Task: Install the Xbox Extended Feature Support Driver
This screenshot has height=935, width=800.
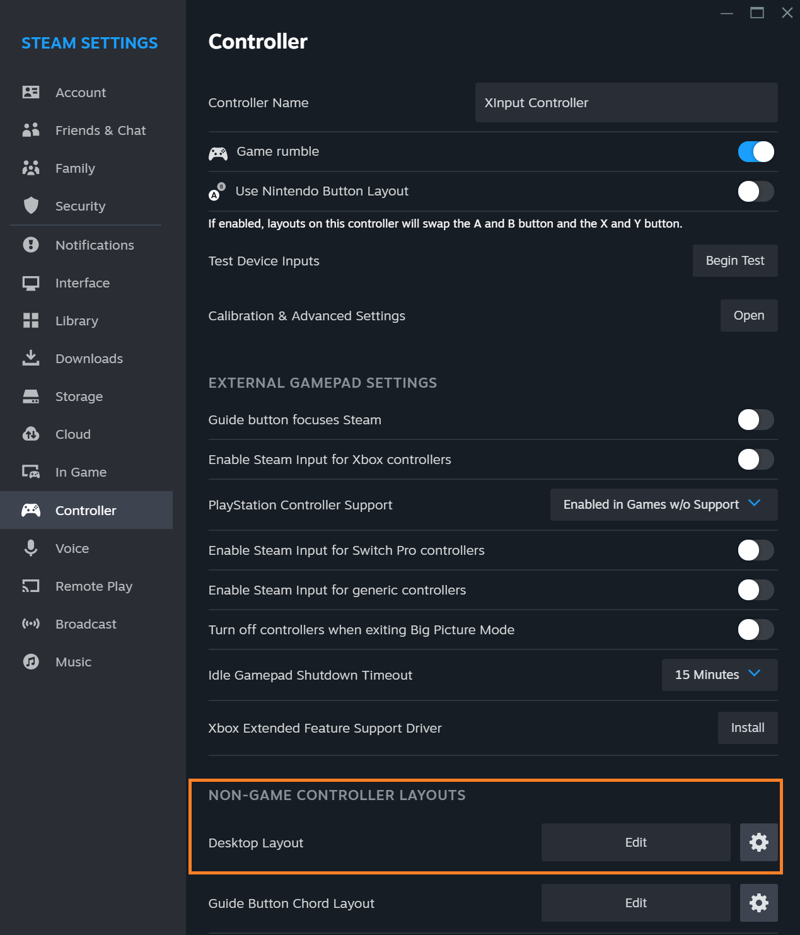Action: pos(748,727)
